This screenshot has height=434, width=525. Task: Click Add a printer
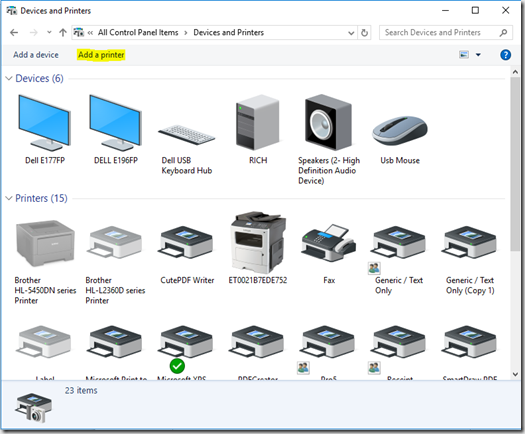101,55
